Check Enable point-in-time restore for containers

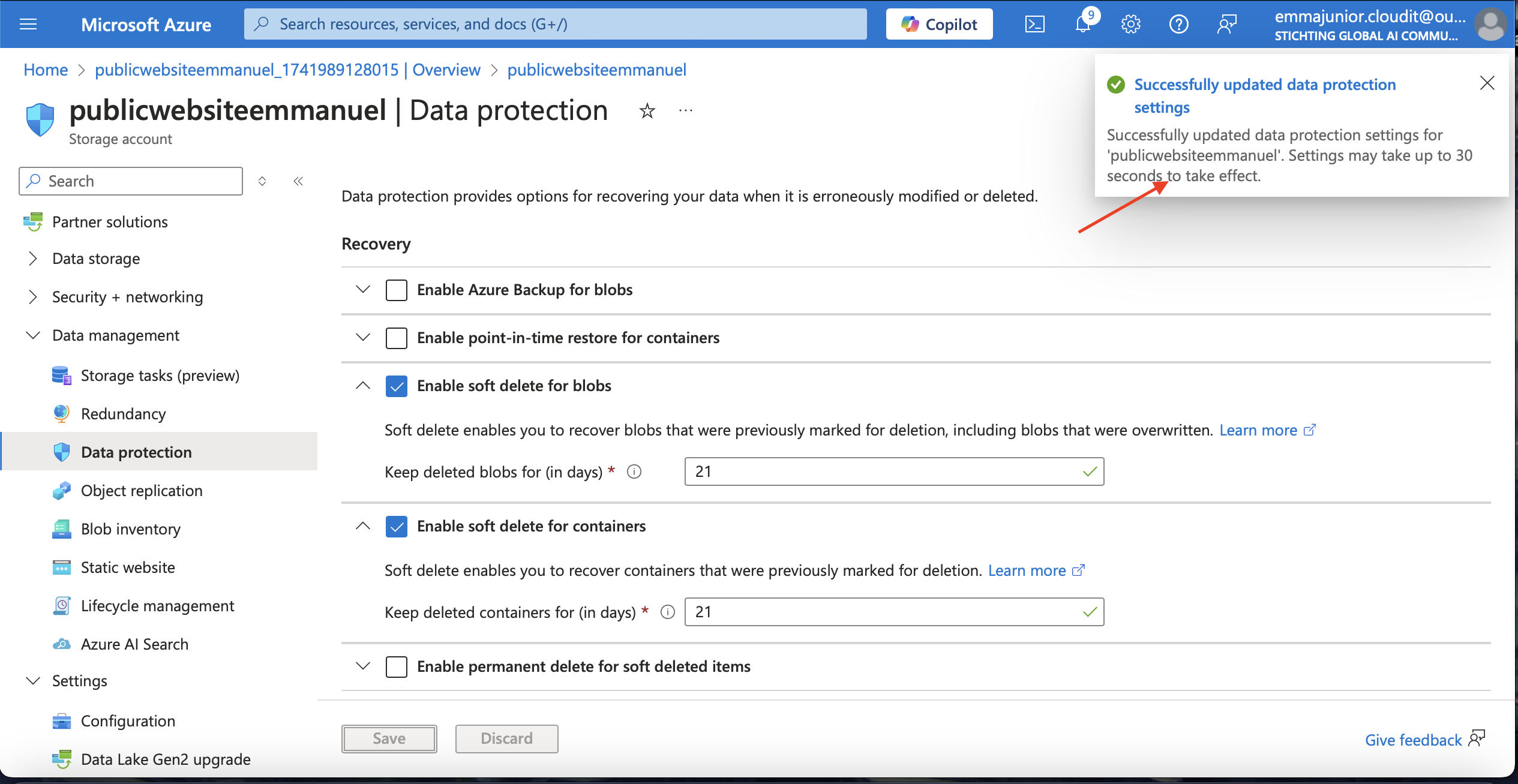click(397, 338)
